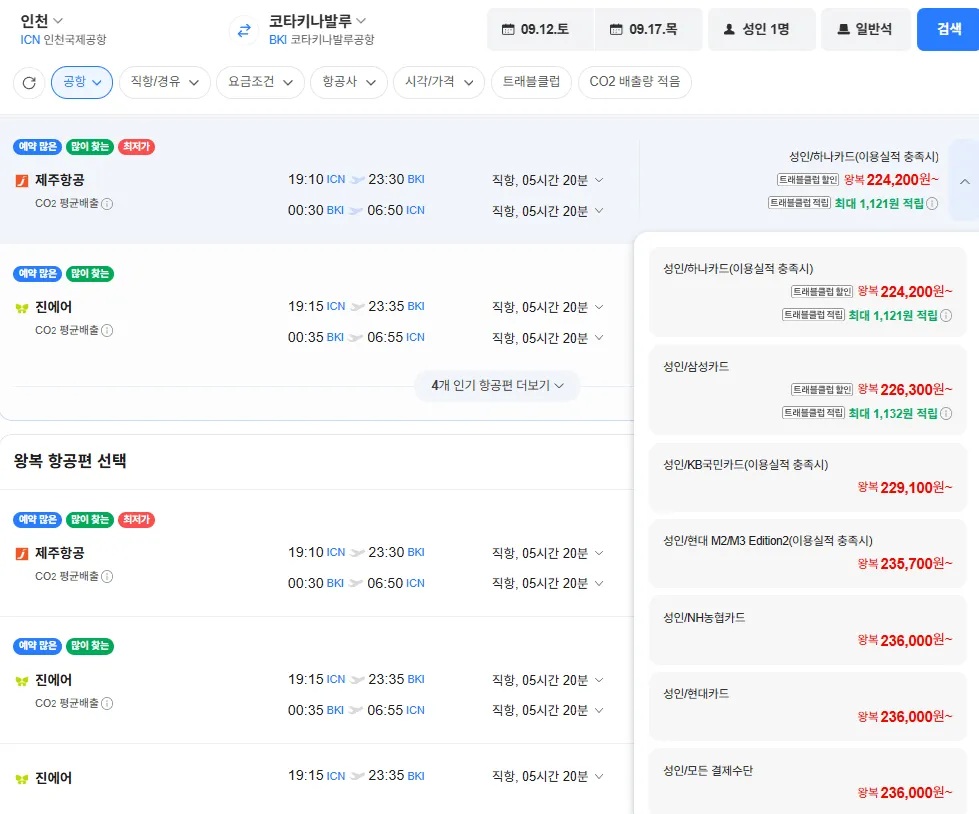
Task: Show info for 최대 1,132원 적립 in 삼성카드 card
Action: pyautogui.click(x=946, y=413)
